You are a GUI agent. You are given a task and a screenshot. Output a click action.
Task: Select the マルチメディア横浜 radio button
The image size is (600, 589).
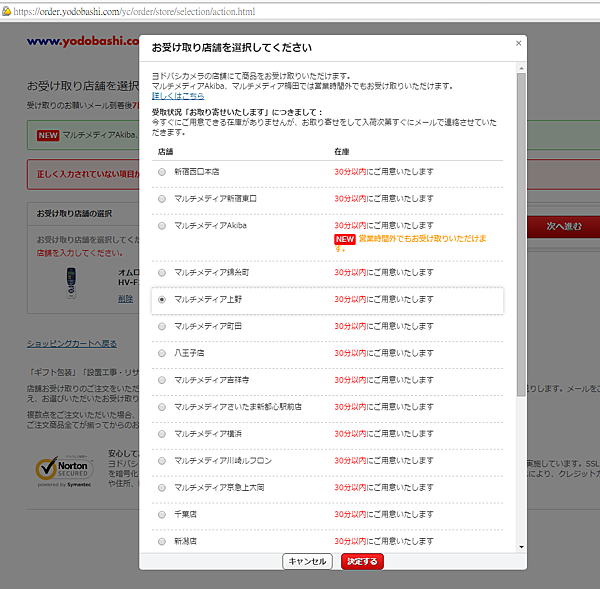point(162,434)
